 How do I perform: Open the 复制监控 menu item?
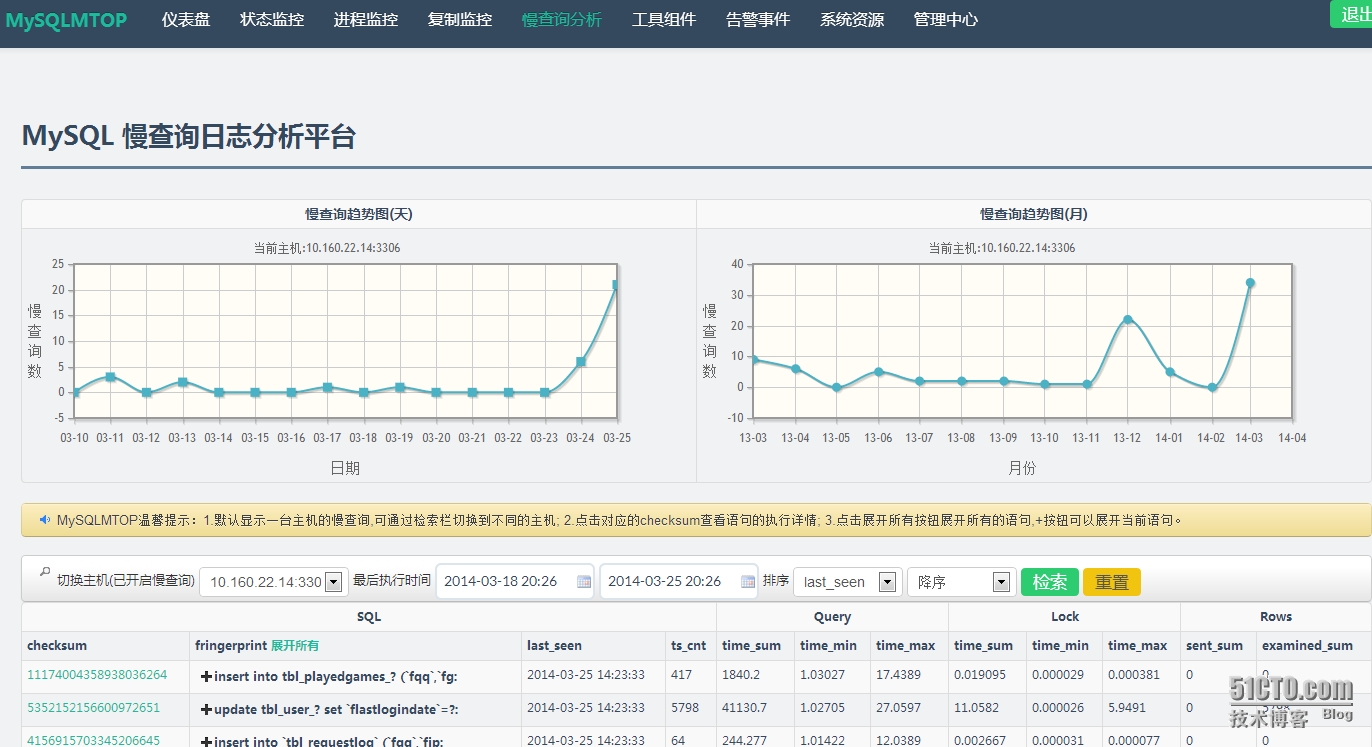click(460, 20)
